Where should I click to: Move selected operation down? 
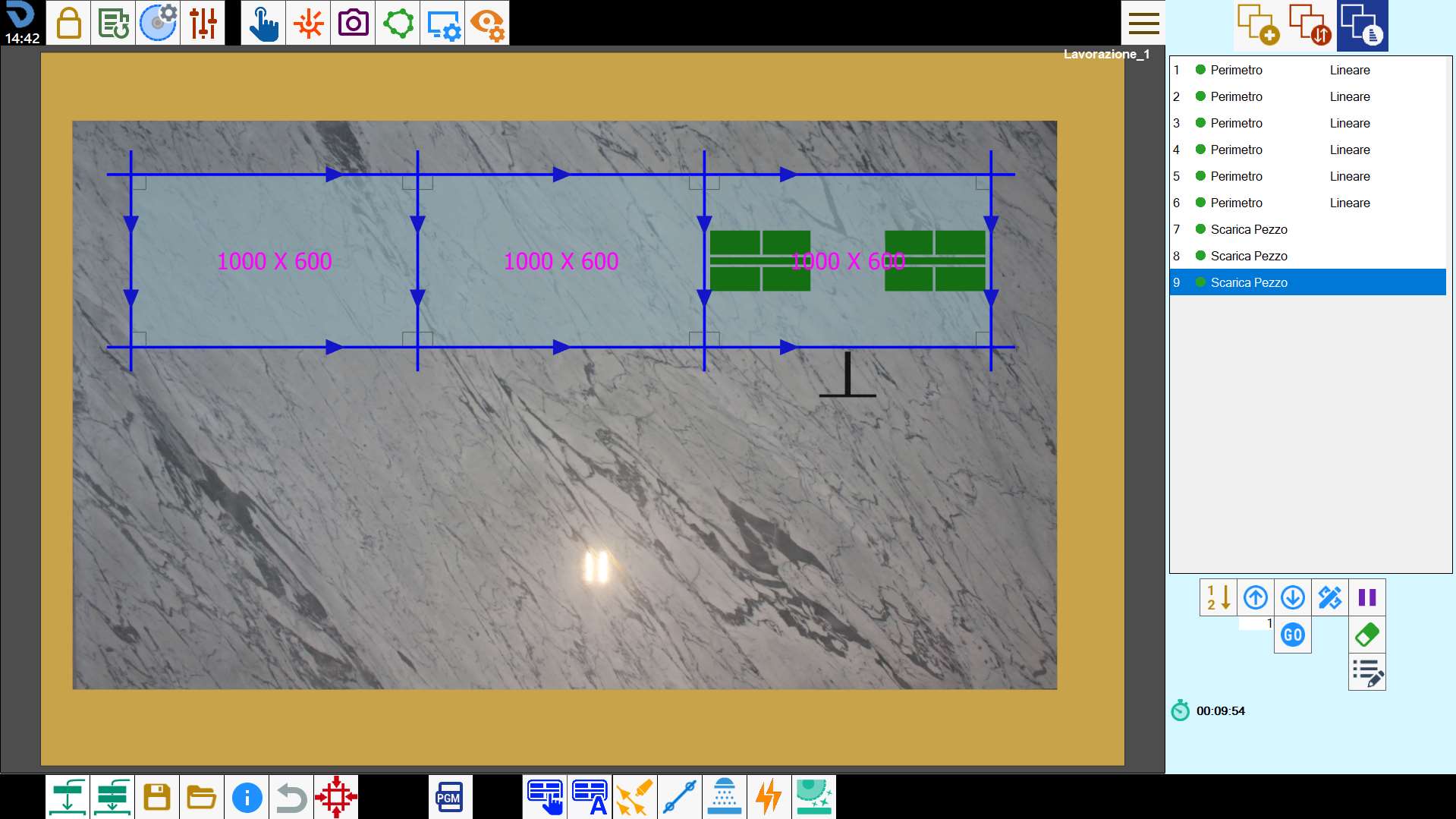(x=1293, y=597)
